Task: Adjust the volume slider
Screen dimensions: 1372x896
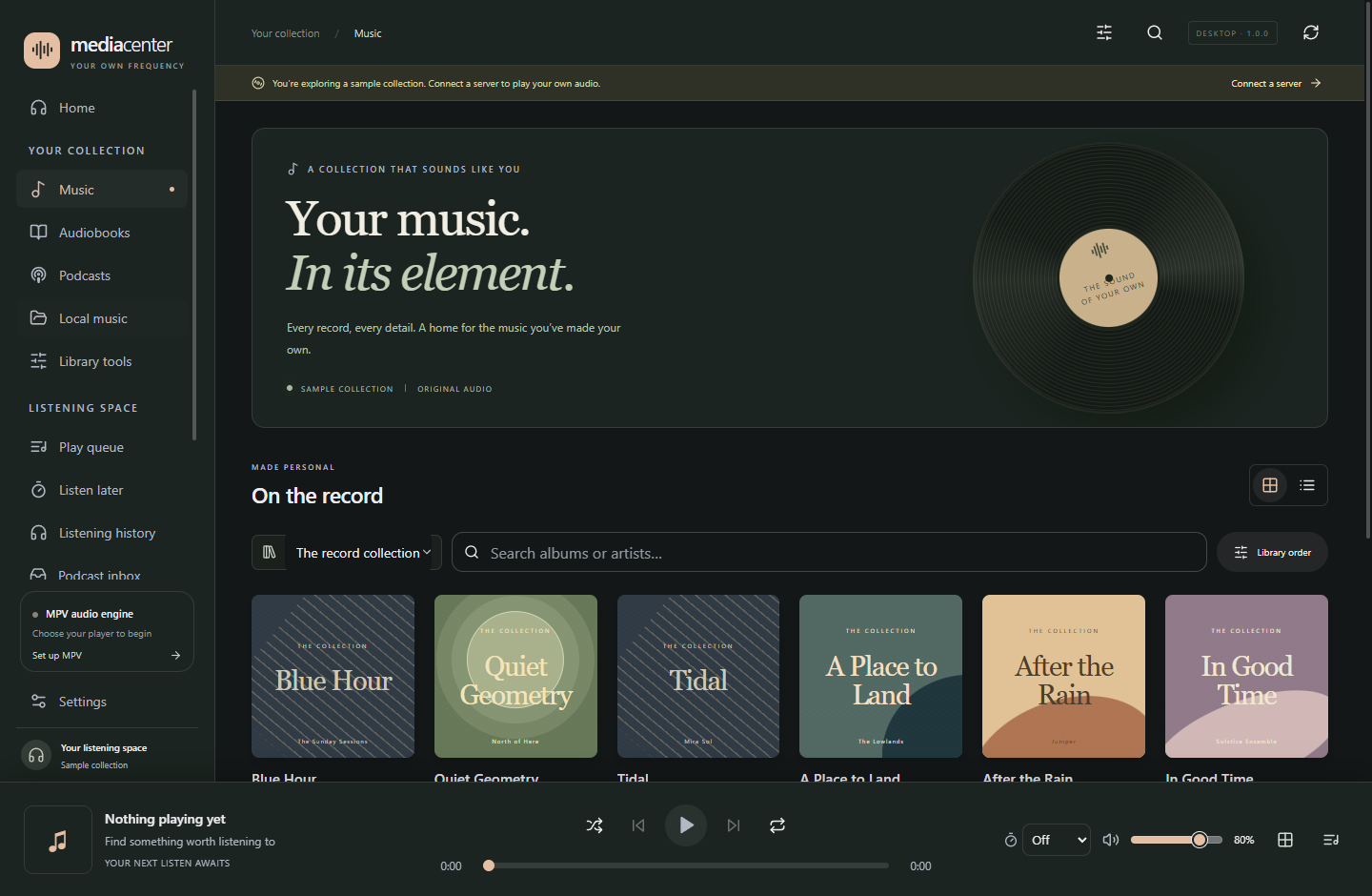Action: [x=1176, y=840]
